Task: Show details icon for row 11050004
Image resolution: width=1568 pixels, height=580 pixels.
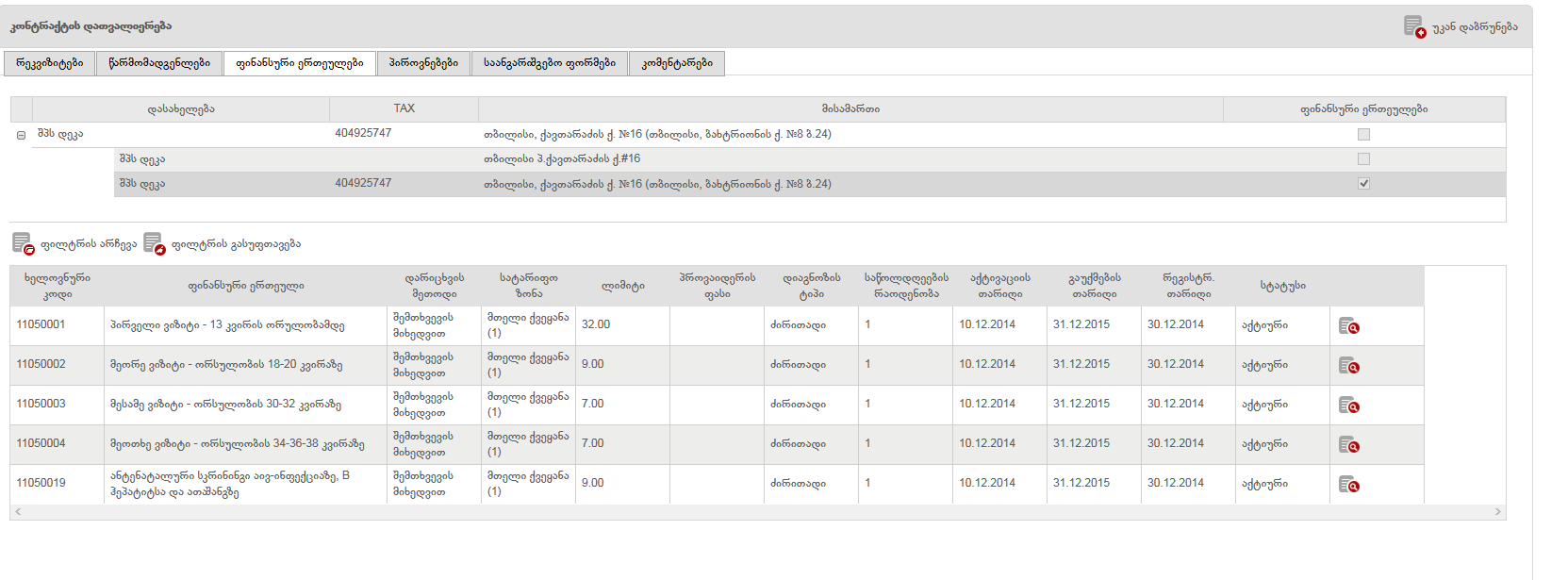Action: click(x=1348, y=444)
